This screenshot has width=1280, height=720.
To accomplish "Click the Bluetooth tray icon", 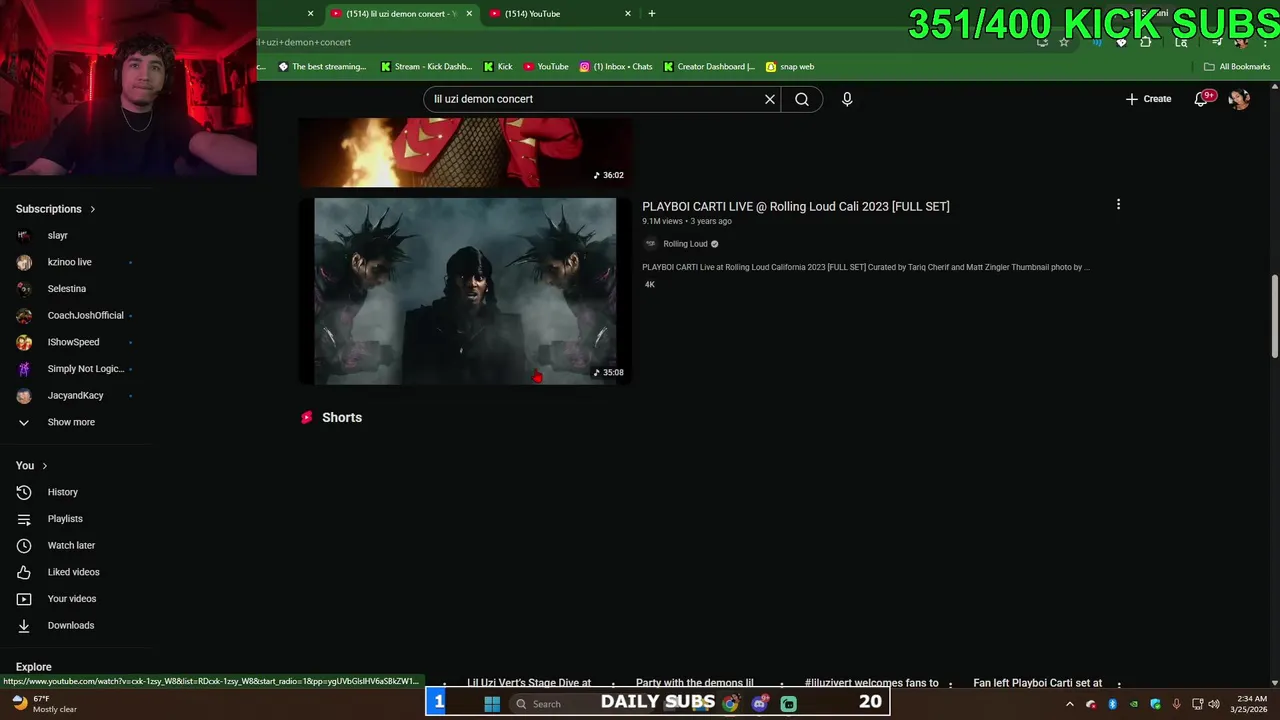I will [x=1112, y=704].
